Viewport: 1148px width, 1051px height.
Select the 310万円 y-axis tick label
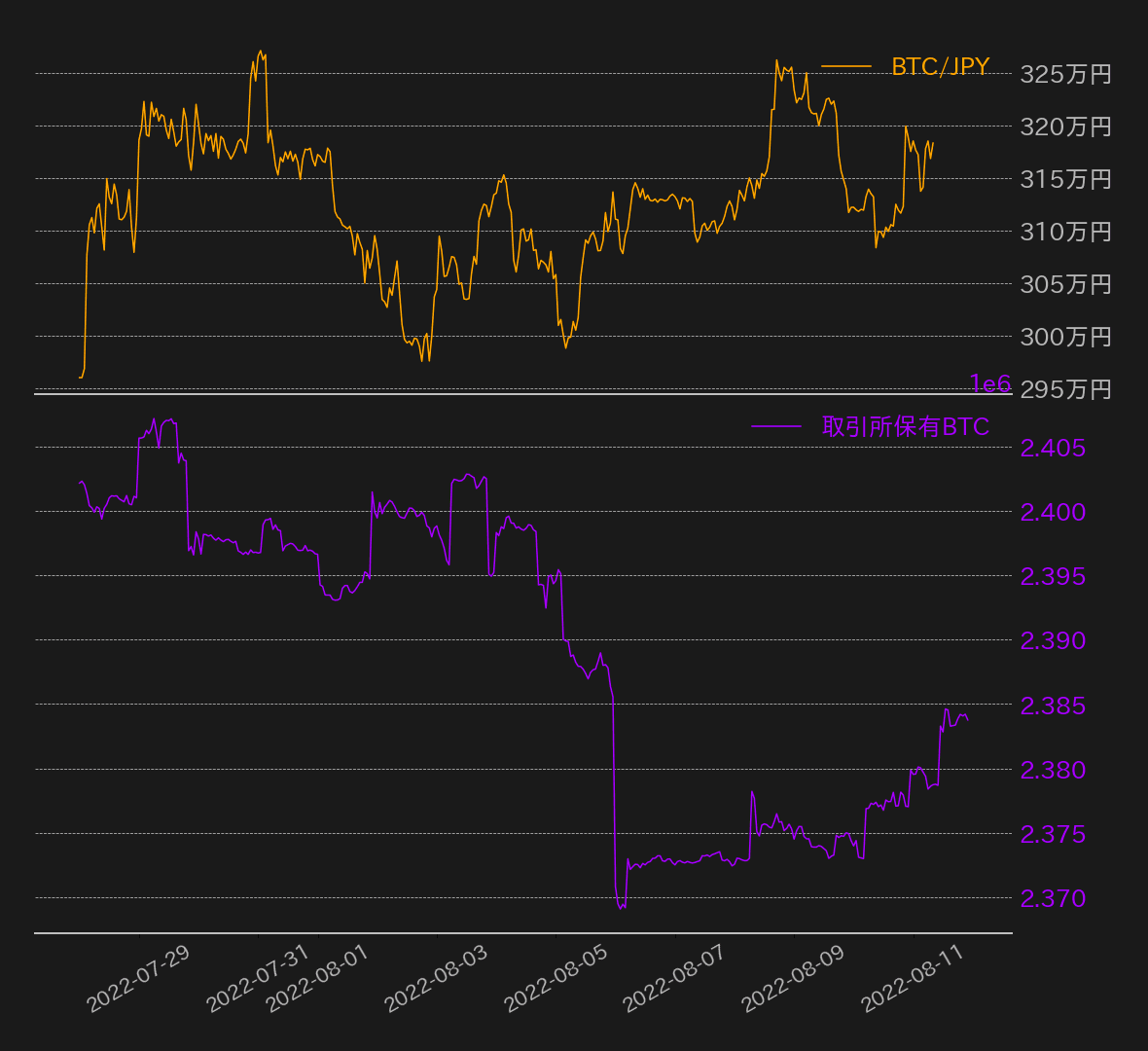coord(1065,232)
